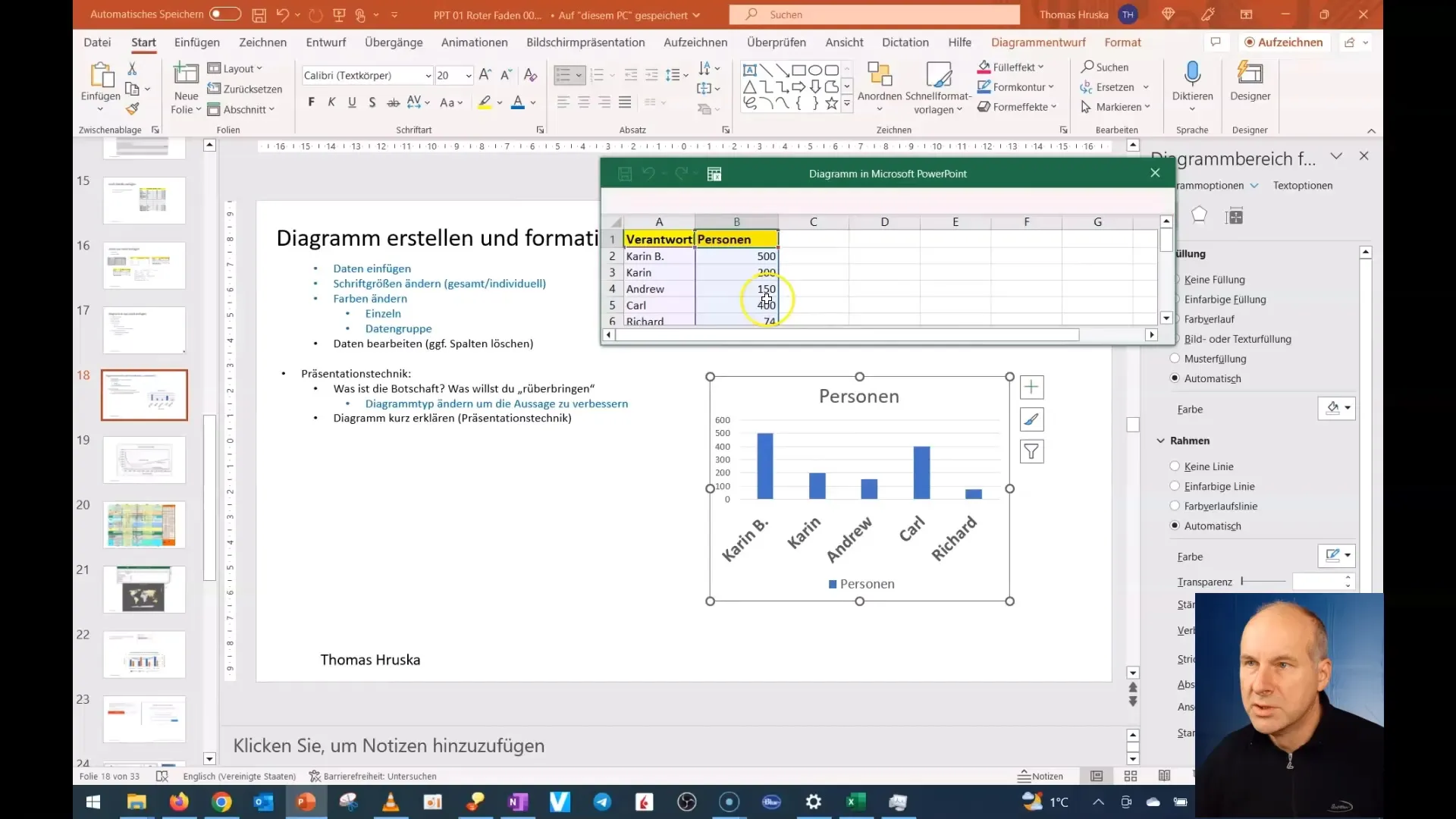Select the Undo arrow icon
Image resolution: width=1456 pixels, height=819 pixels.
284,14
